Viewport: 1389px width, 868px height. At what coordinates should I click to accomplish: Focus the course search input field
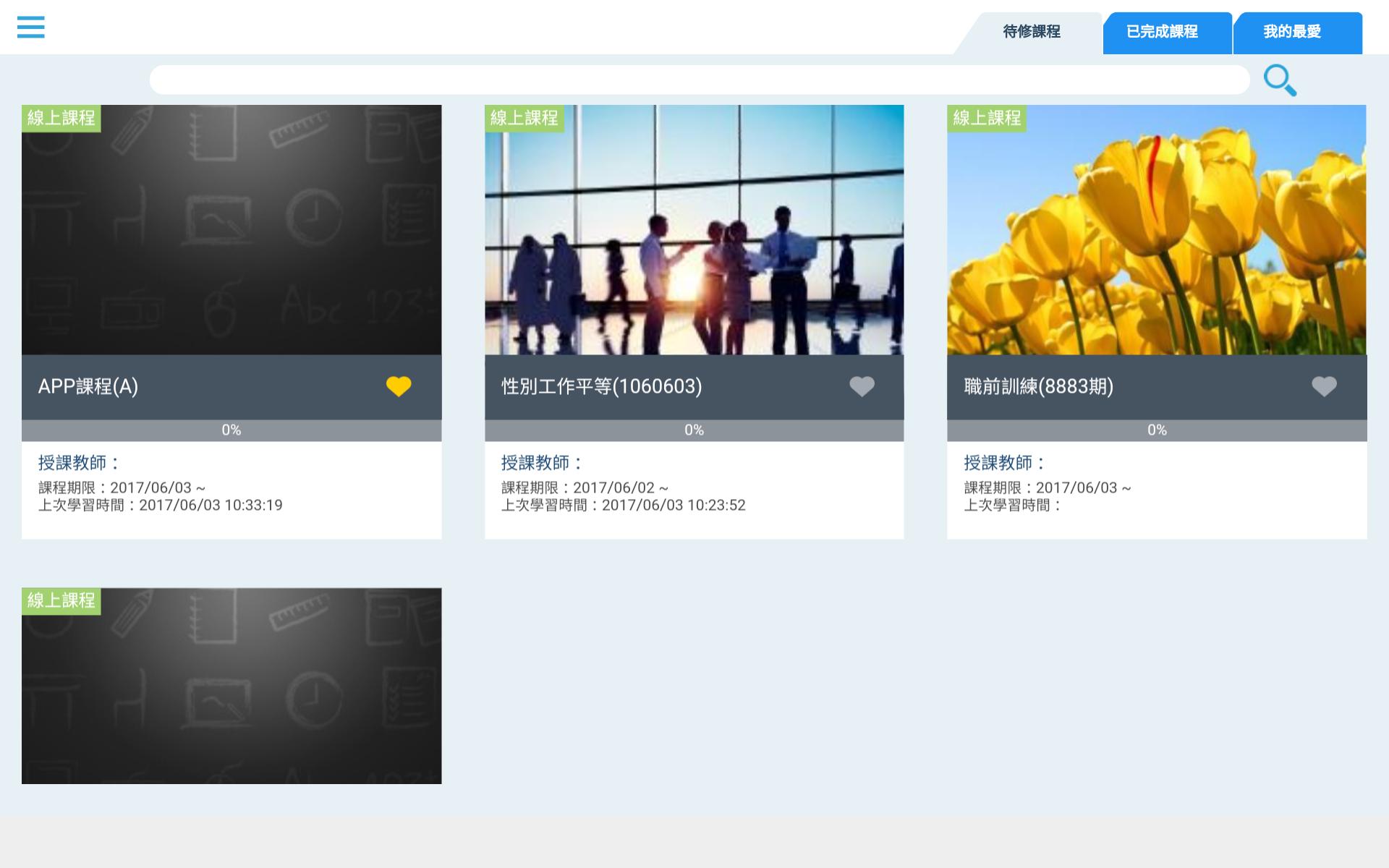[700, 80]
